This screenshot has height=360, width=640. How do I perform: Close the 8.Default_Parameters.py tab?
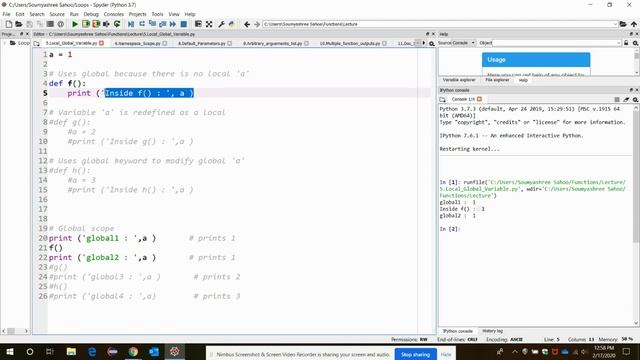[x=230, y=43]
